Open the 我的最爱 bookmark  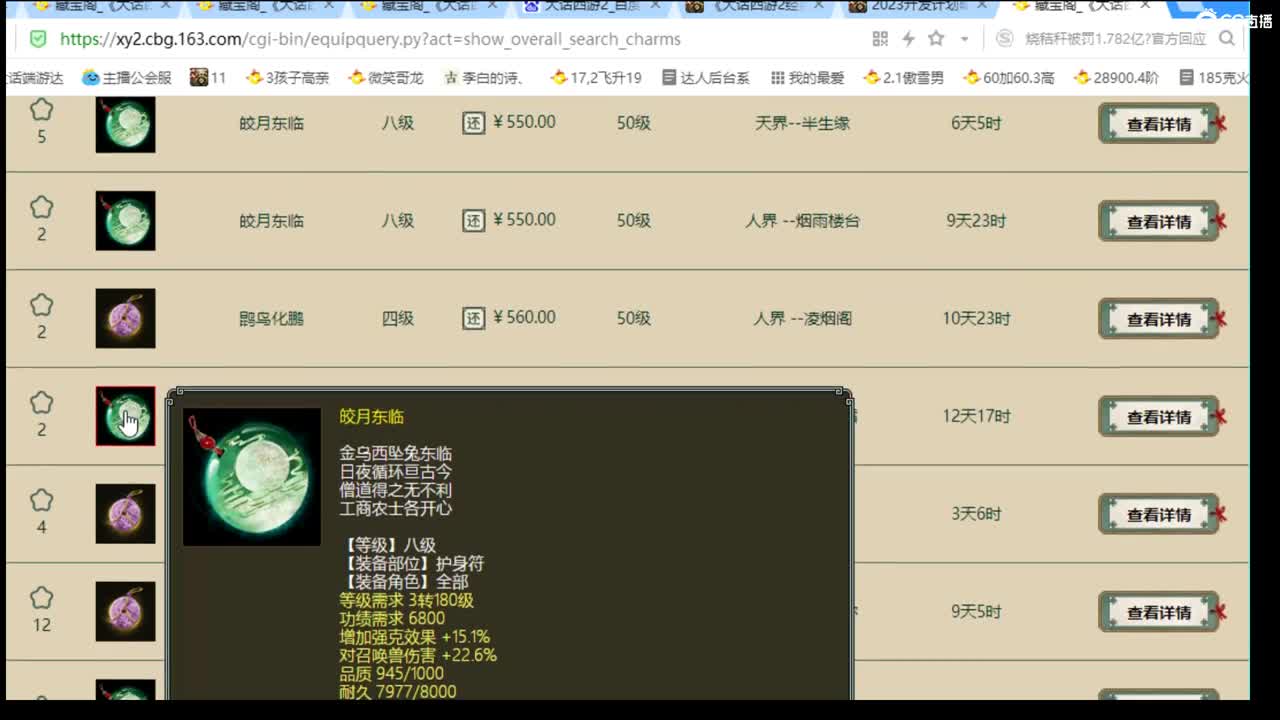point(807,77)
